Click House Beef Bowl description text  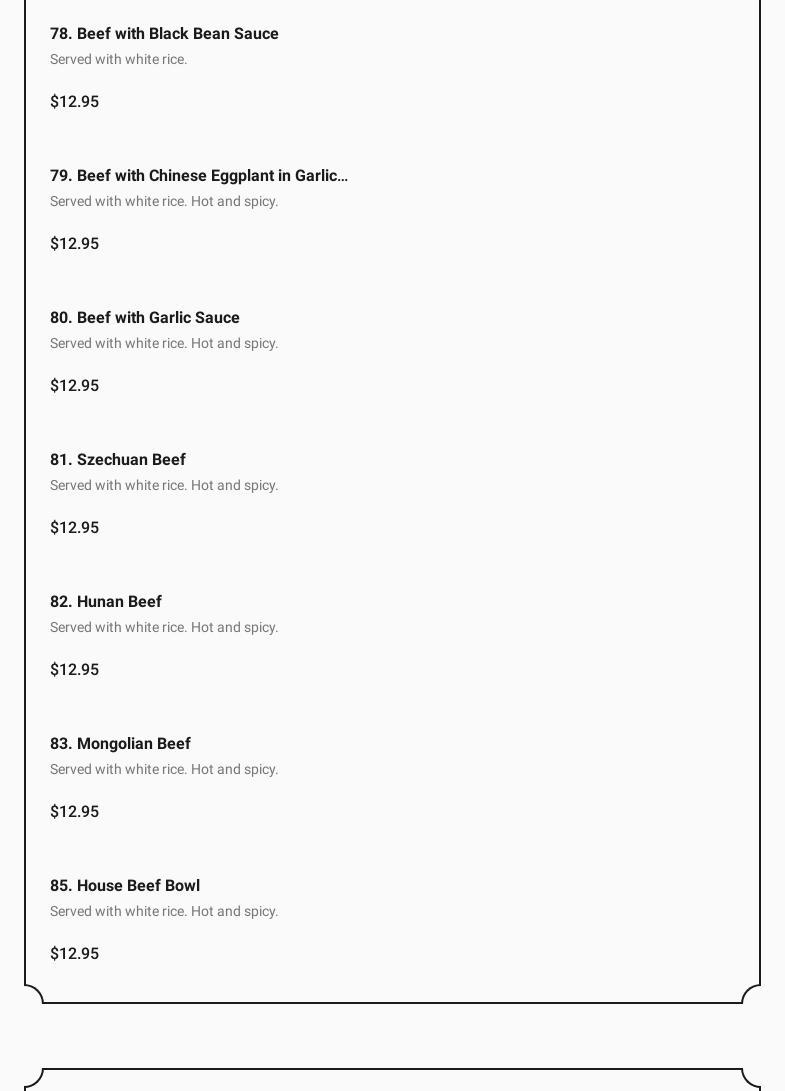[x=164, y=912]
